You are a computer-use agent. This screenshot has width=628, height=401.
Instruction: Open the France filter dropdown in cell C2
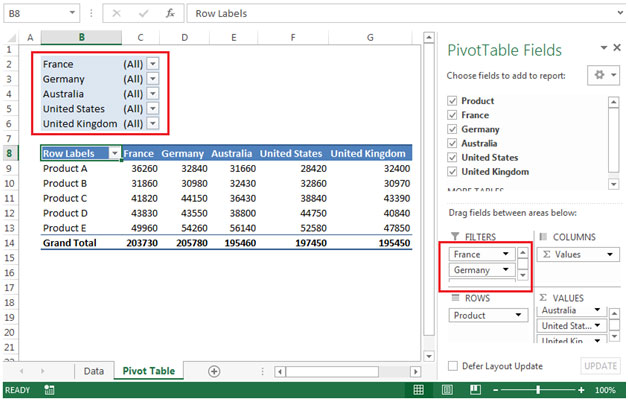[x=153, y=64]
